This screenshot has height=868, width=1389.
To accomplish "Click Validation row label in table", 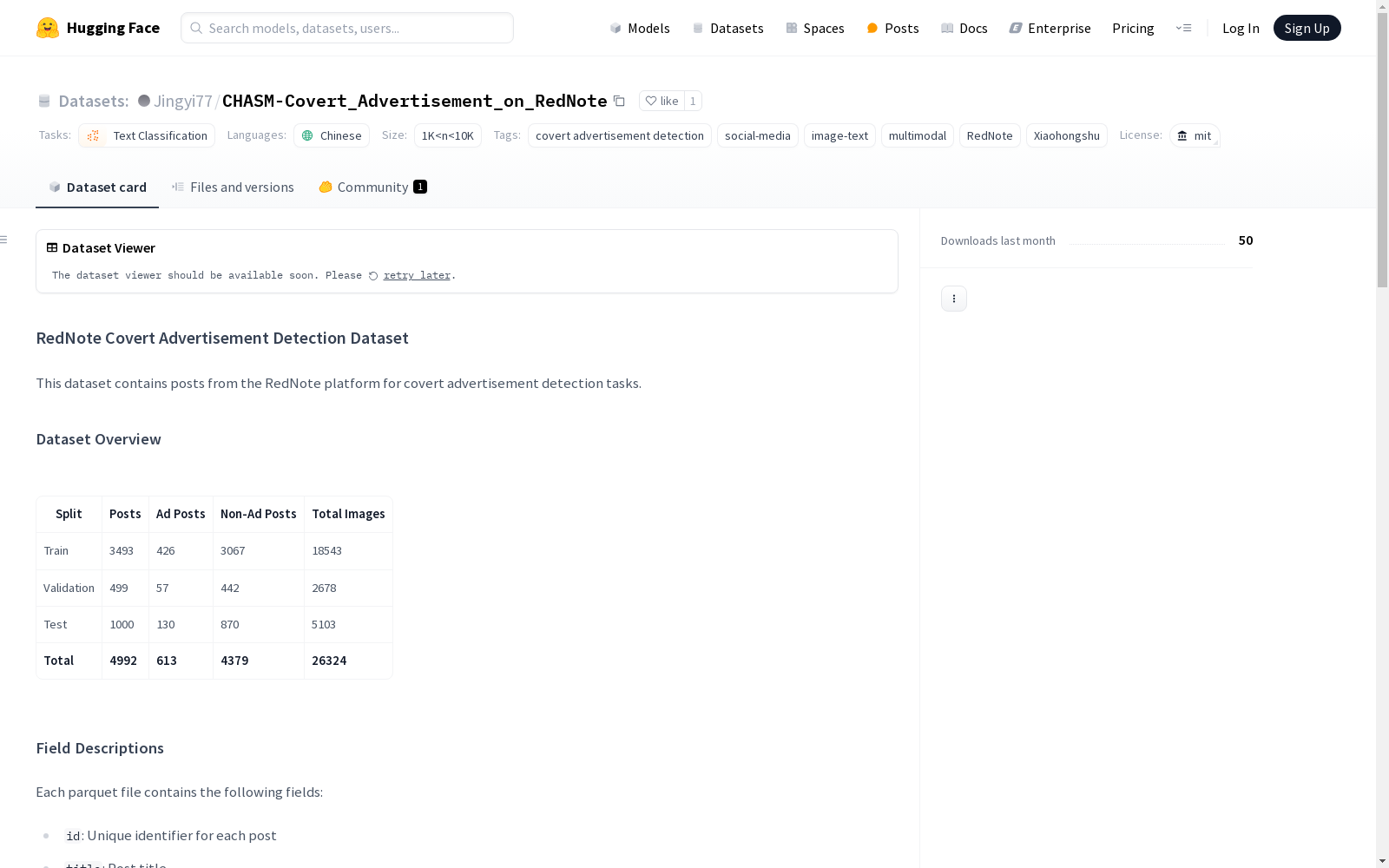I will tap(69, 588).
